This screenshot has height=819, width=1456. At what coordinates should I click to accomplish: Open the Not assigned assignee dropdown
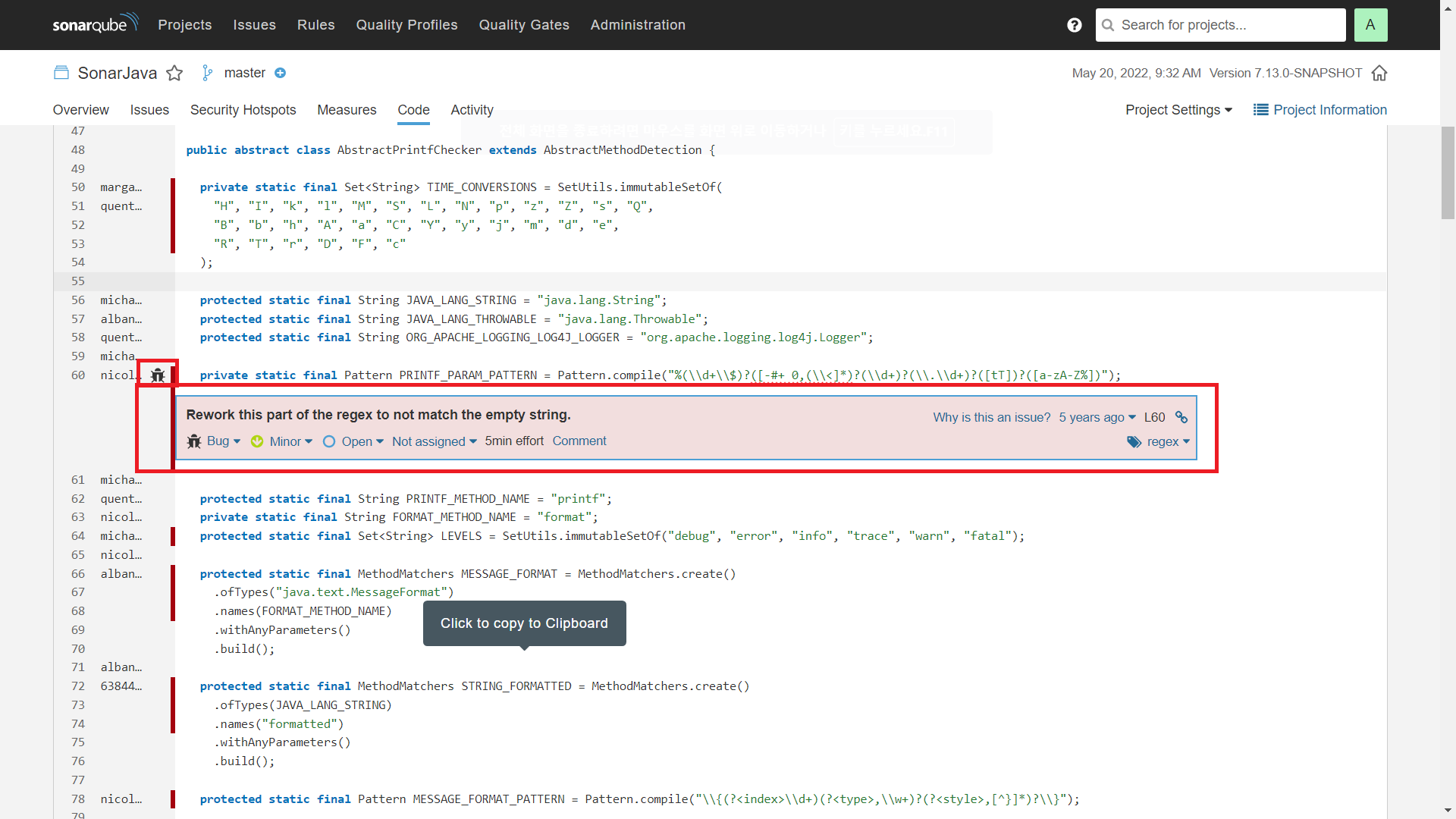(x=435, y=441)
